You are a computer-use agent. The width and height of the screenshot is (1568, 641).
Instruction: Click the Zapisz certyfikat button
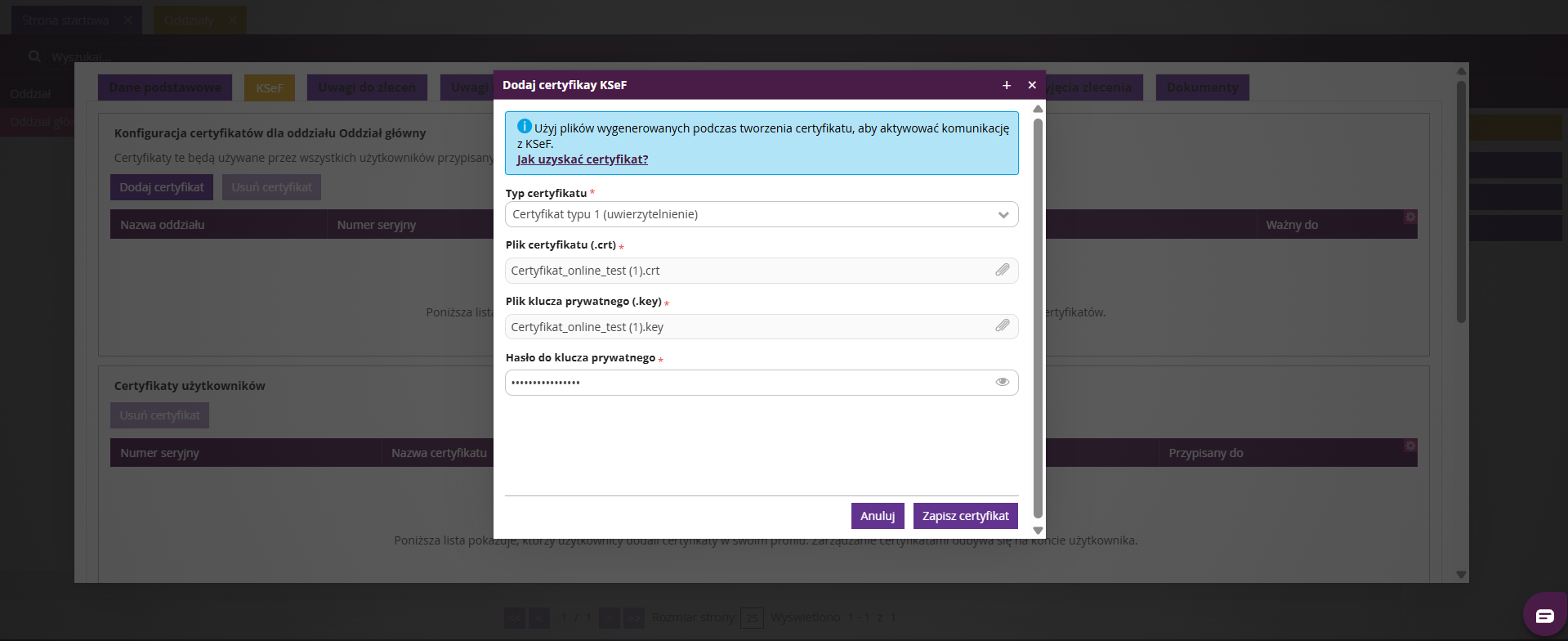tap(966, 516)
